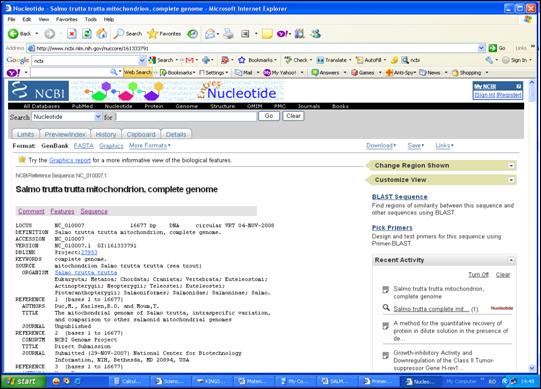Viewport: 541px width, 389px height.
Task: Select Protein in the NCBI black navigation bar
Action: tap(154, 106)
